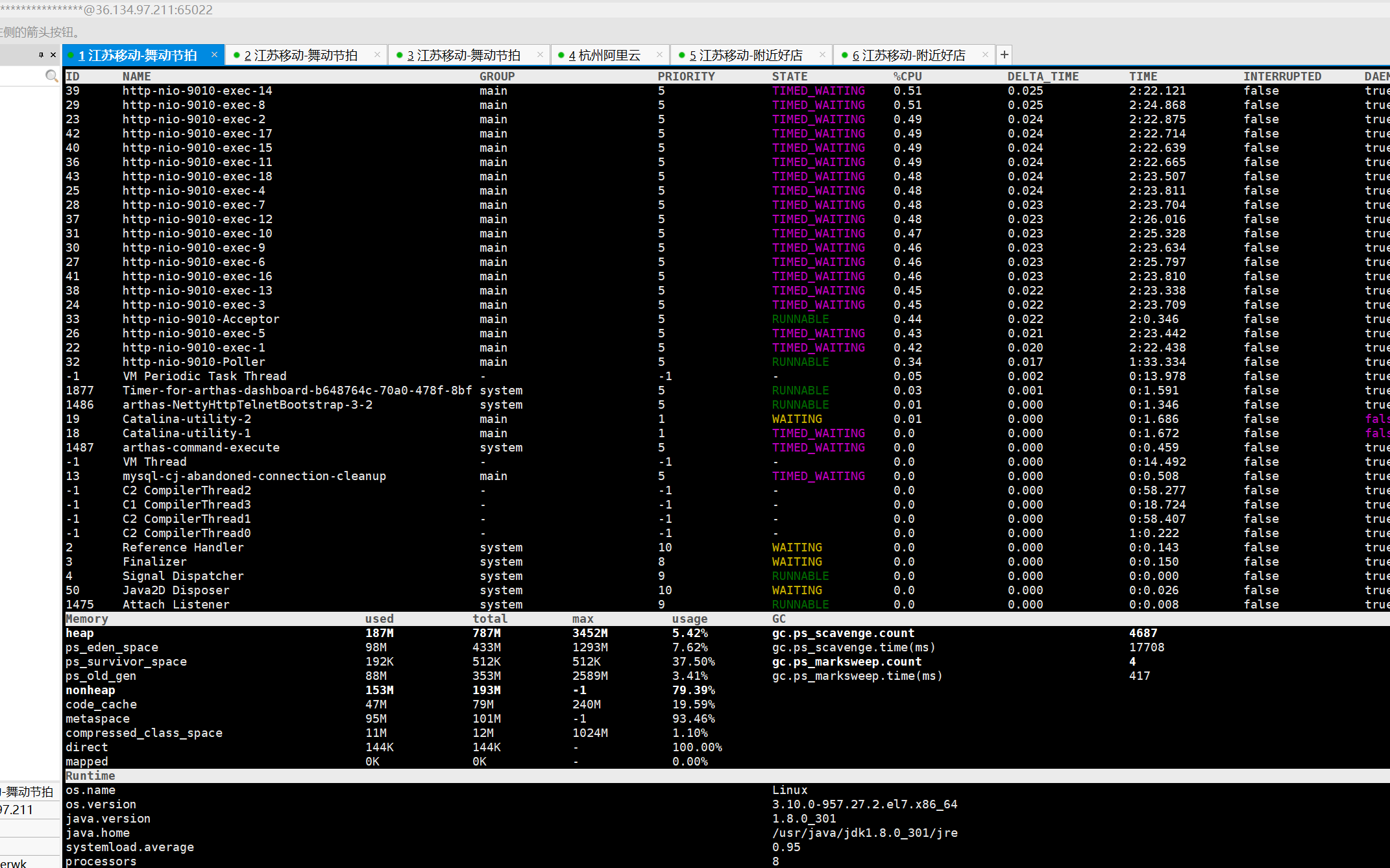Click the side panel search input field
This screenshot has height=868, width=1390.
click(23, 77)
